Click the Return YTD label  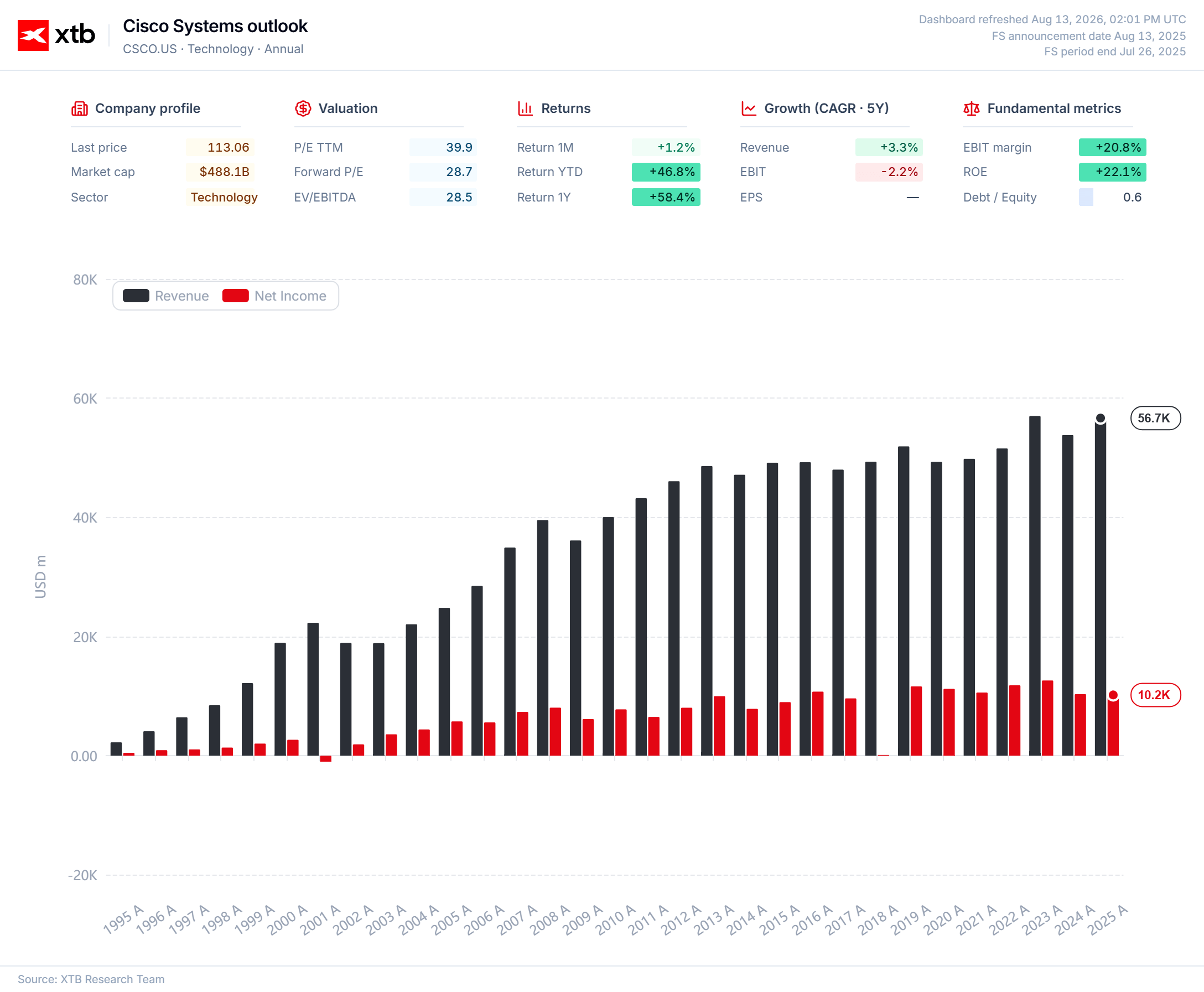pyautogui.click(x=549, y=172)
